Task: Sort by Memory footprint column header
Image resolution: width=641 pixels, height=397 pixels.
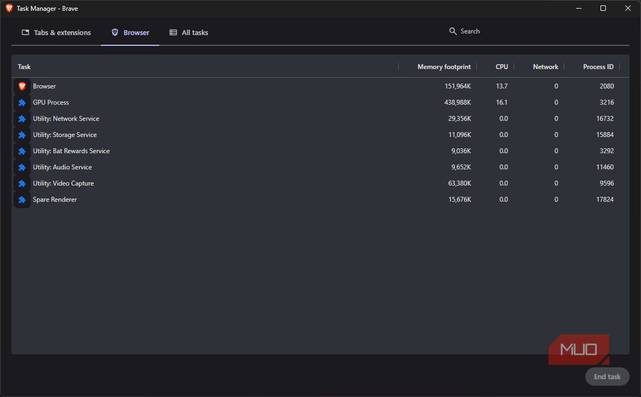Action: (x=444, y=67)
